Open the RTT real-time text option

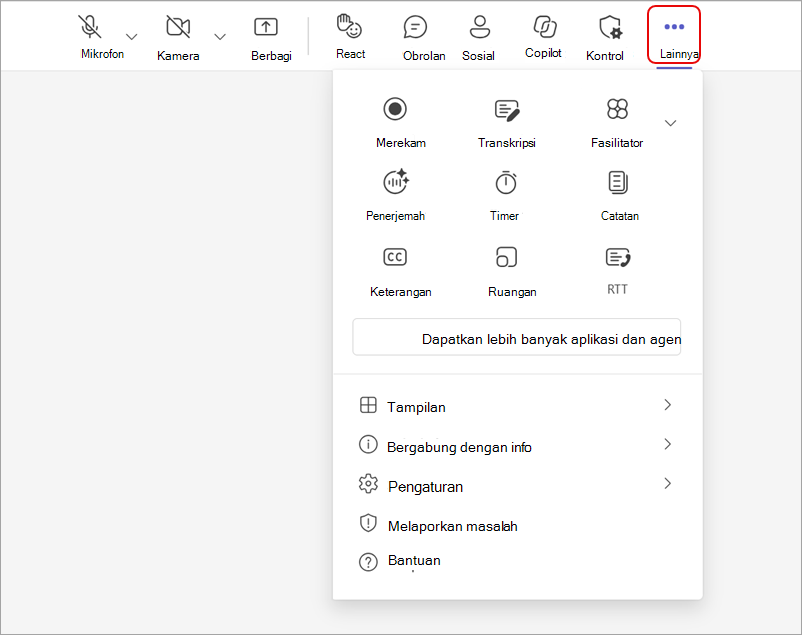click(617, 271)
